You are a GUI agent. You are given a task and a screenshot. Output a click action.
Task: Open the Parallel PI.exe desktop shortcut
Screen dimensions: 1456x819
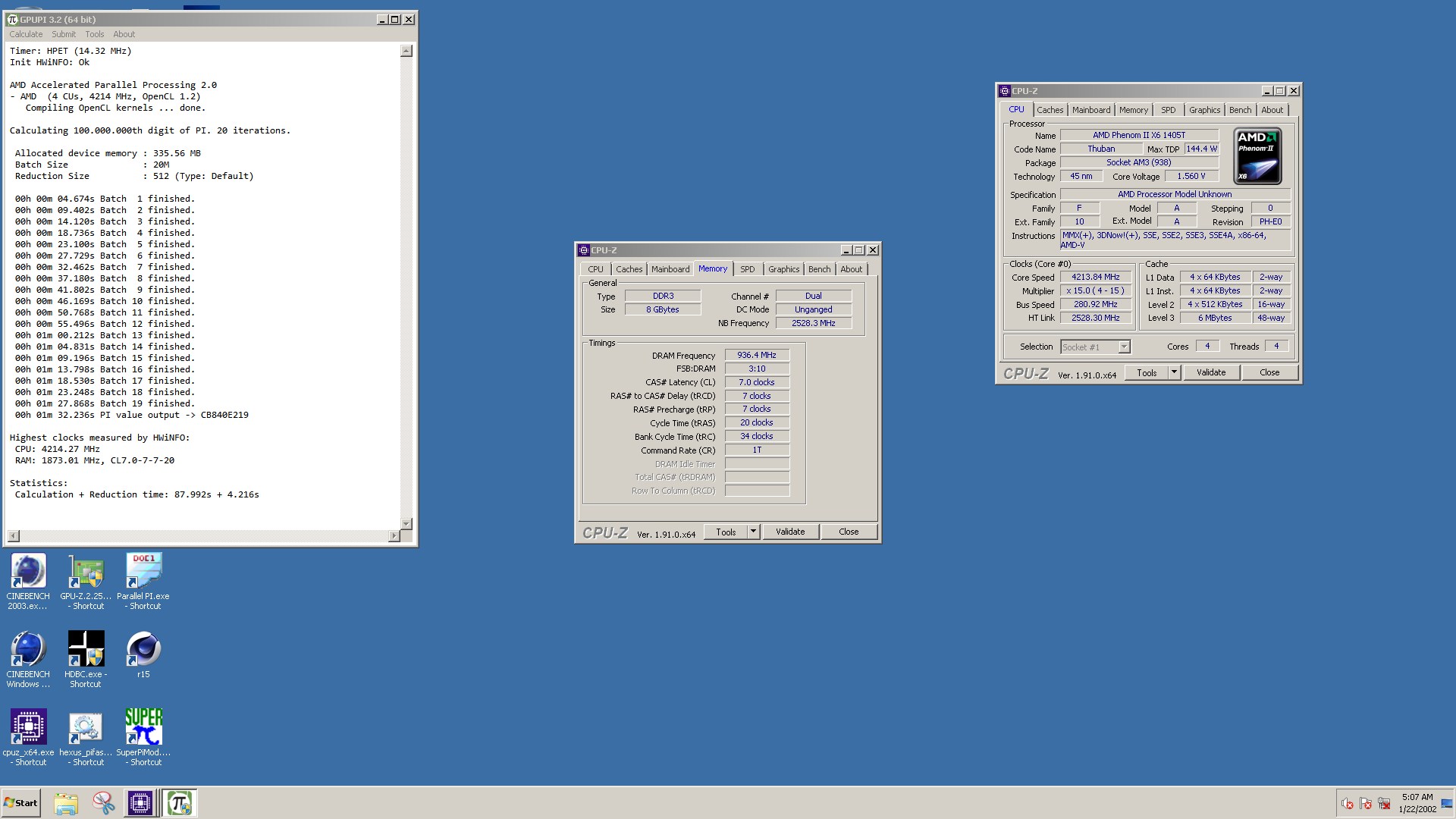143,582
